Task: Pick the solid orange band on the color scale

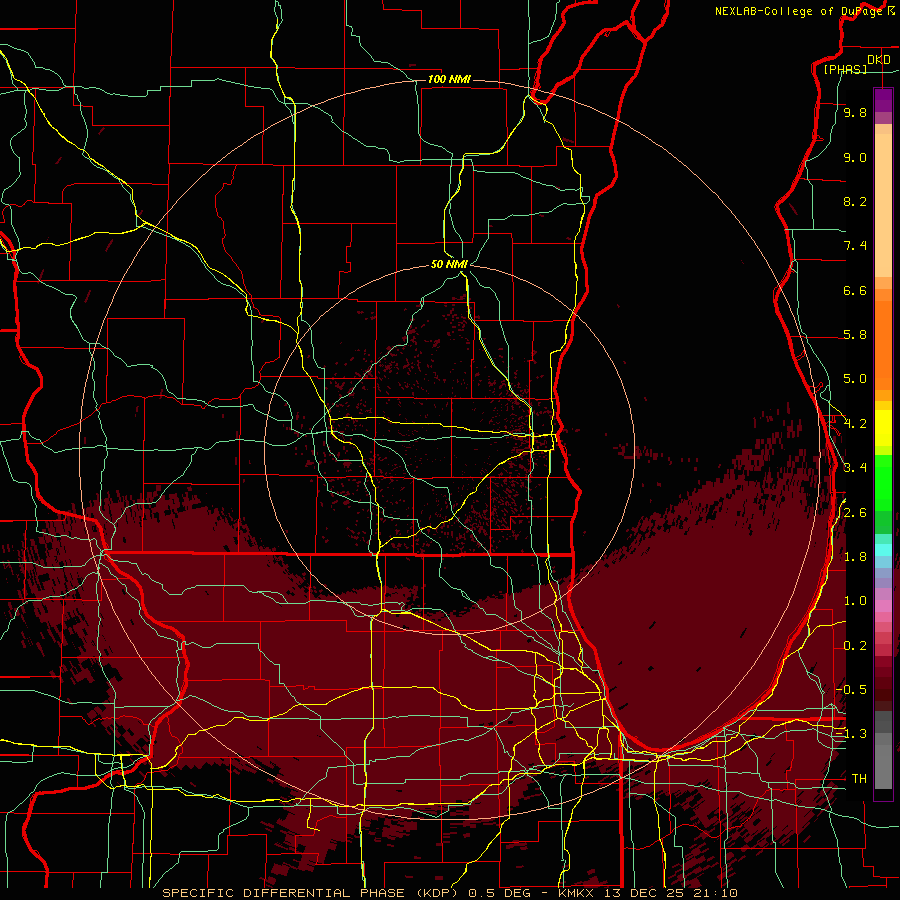Action: click(x=883, y=345)
